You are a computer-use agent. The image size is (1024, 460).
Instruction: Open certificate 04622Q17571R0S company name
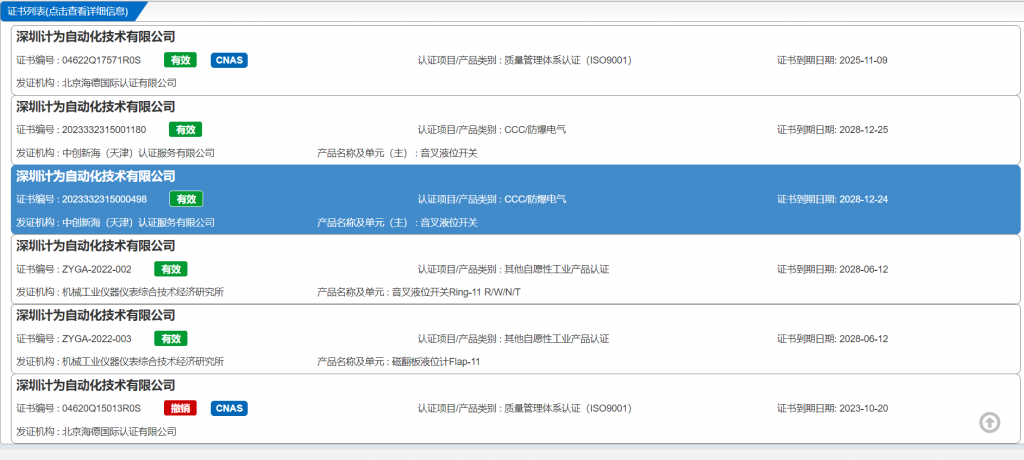[x=95, y=37]
